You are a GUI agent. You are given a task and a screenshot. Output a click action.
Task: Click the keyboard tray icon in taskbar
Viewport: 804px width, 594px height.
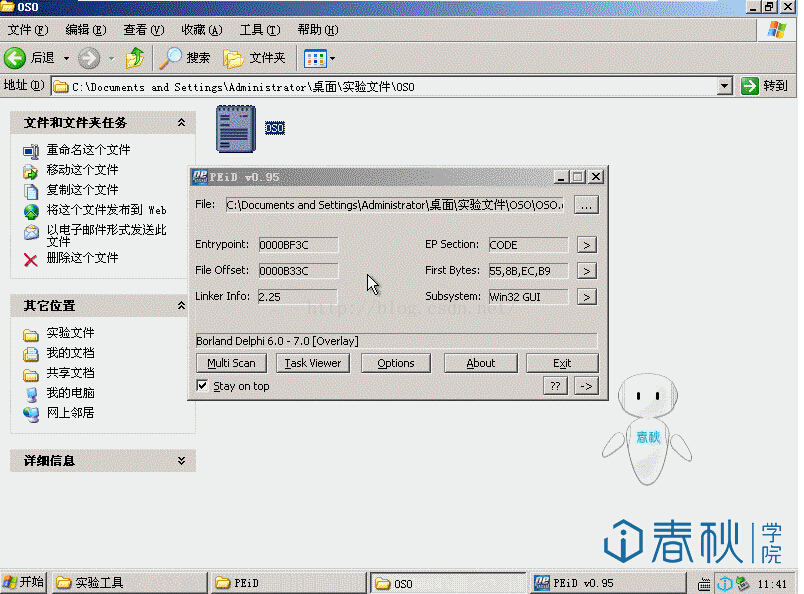click(x=704, y=584)
